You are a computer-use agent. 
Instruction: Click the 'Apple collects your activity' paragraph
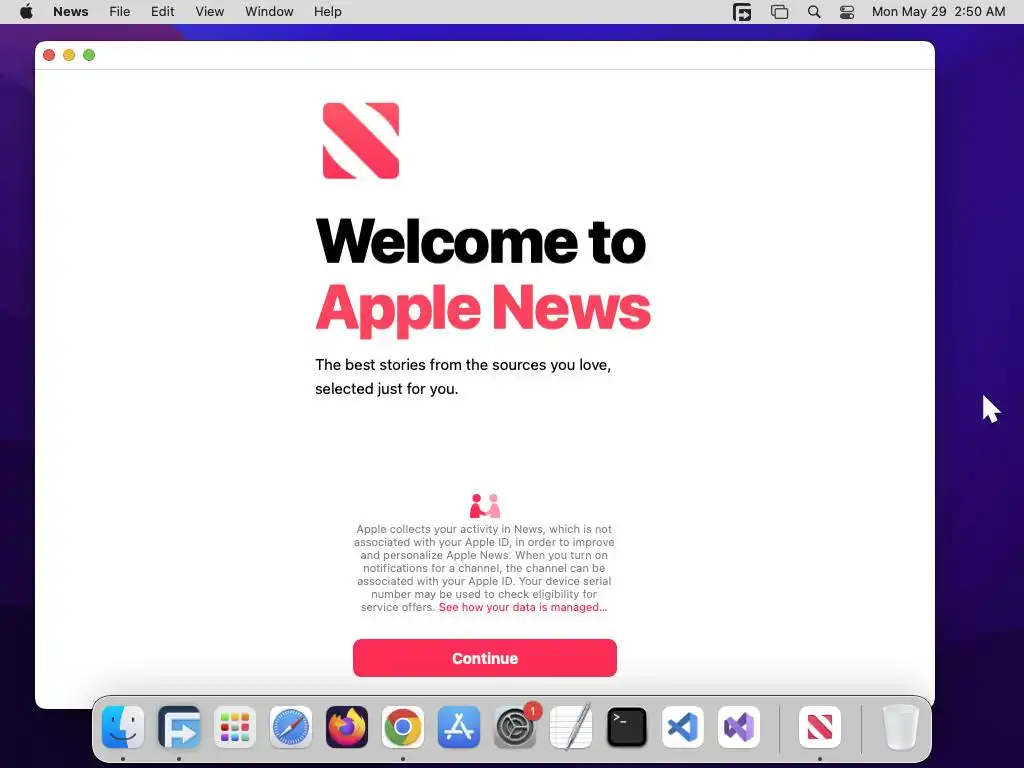click(484, 568)
